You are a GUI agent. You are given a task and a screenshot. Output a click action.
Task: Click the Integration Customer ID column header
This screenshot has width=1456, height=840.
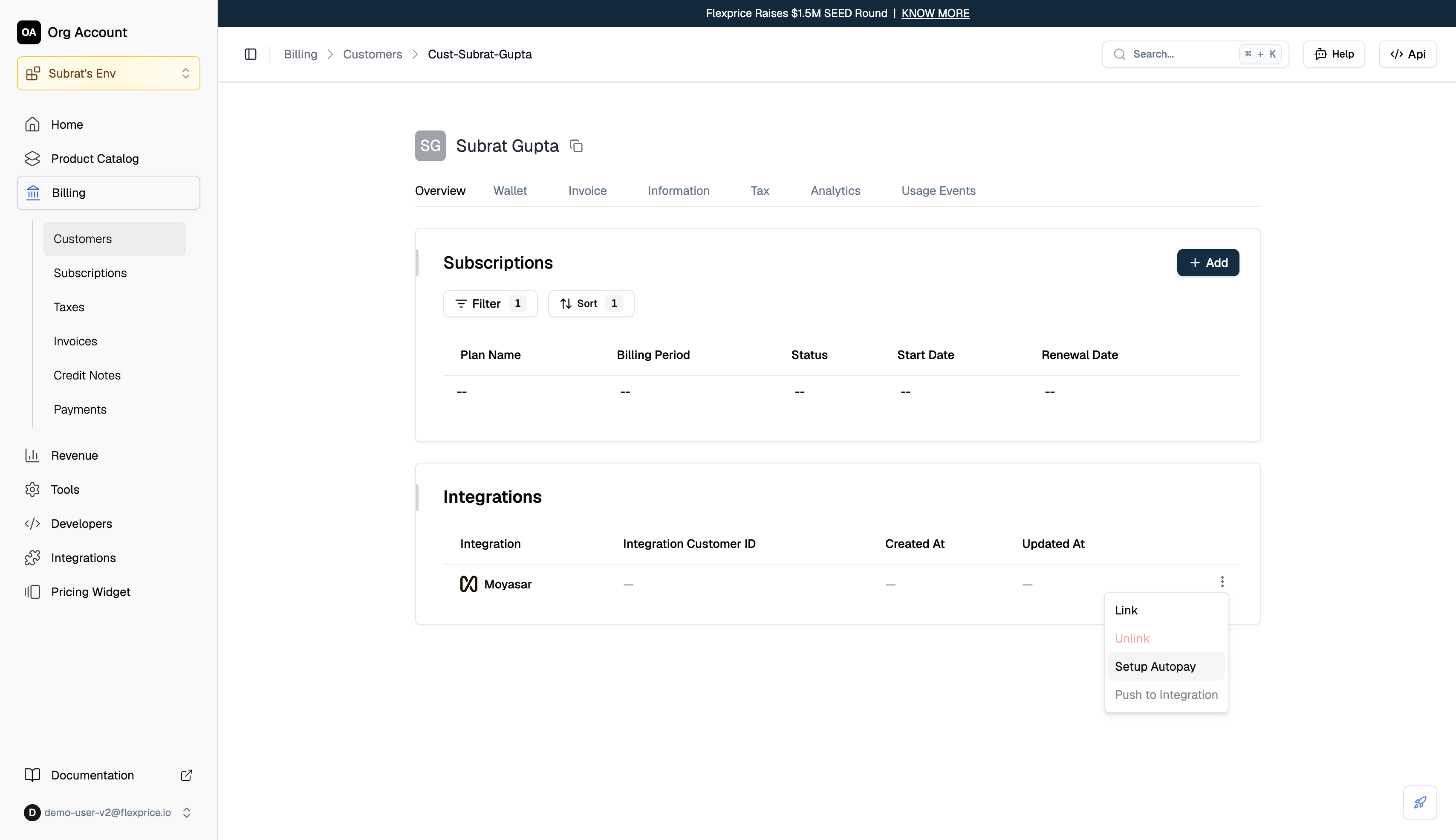pyautogui.click(x=689, y=544)
